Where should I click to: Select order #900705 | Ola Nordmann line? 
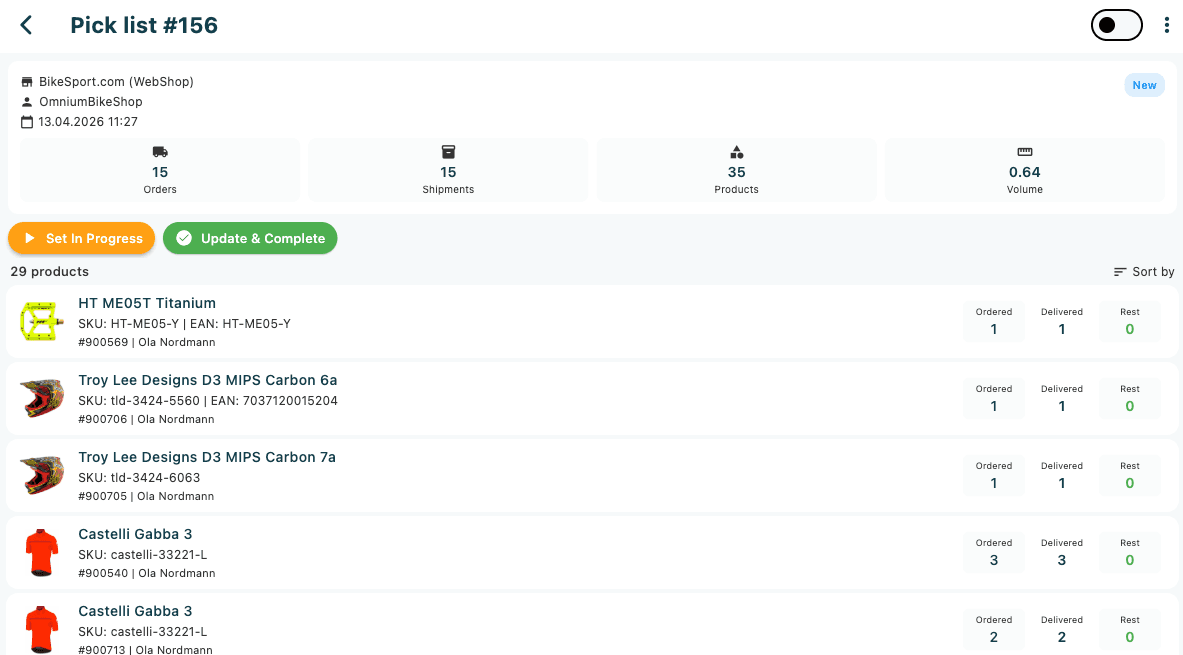146,497
